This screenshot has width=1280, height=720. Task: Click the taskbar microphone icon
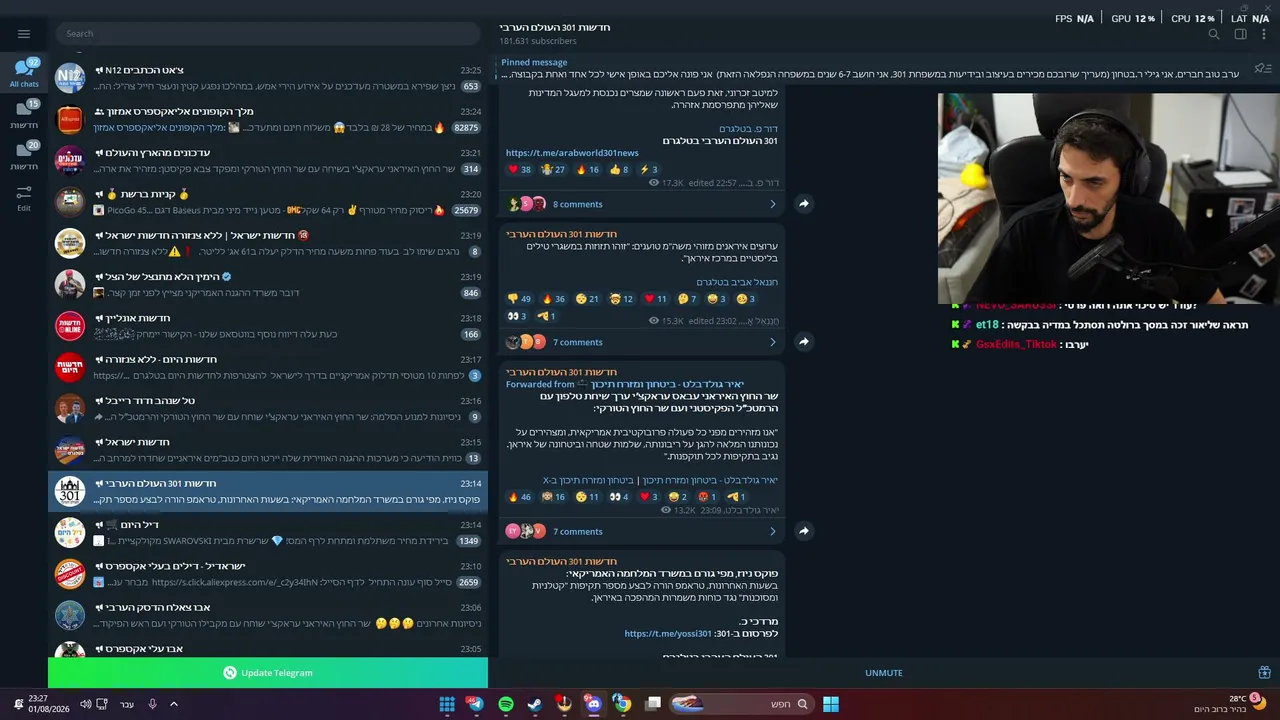pyautogui.click(x=152, y=704)
